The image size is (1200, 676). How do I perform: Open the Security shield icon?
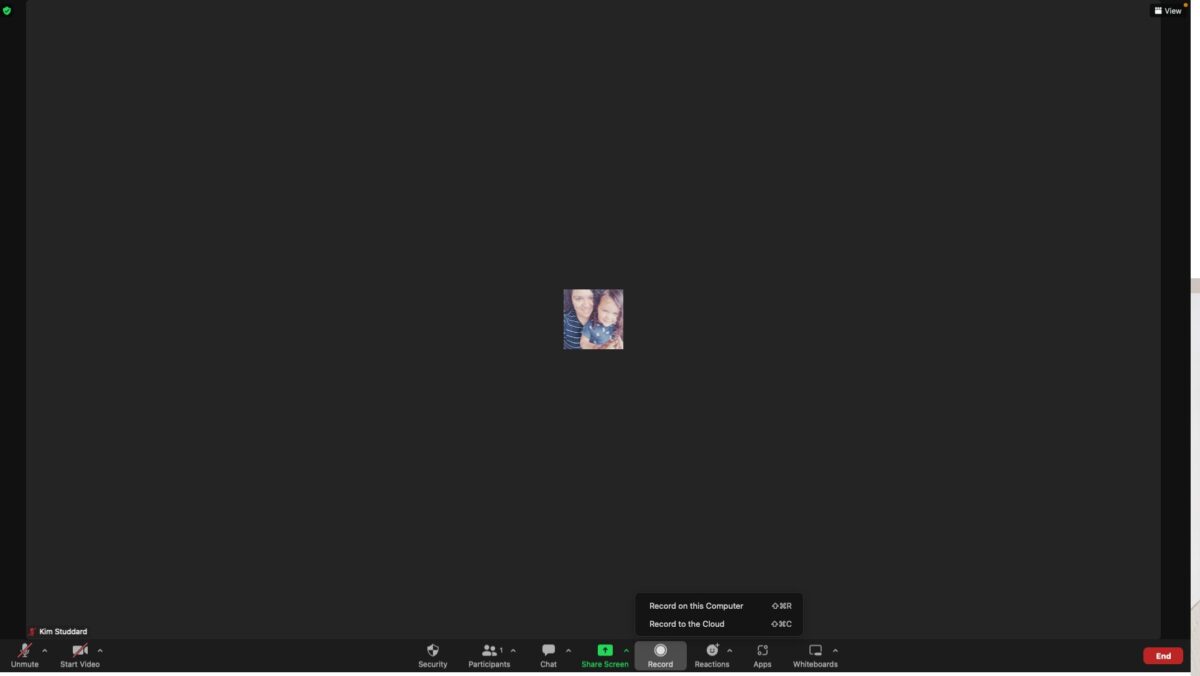[432, 651]
